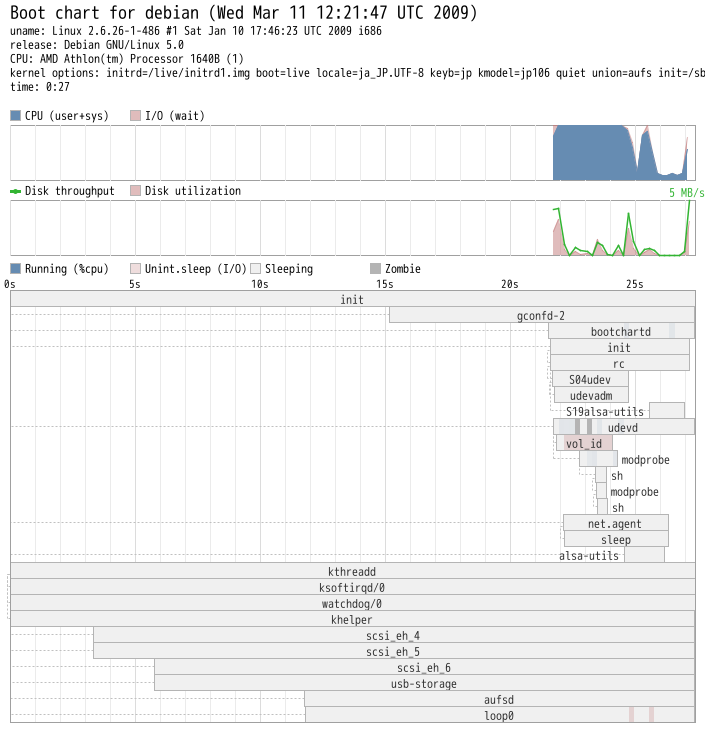Viewport: 705px width, 732px height.
Task: Click the time: 0:27 text
Action: click(40, 87)
